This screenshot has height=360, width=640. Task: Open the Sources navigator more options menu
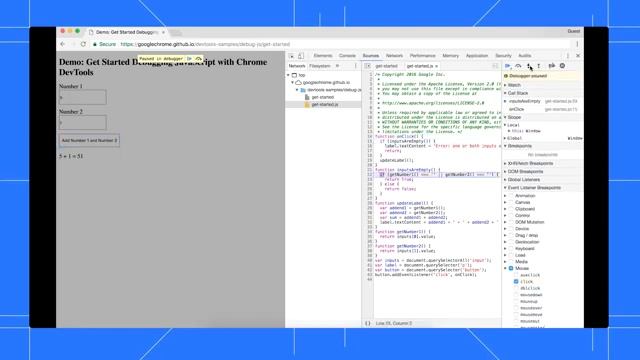(x=356, y=66)
